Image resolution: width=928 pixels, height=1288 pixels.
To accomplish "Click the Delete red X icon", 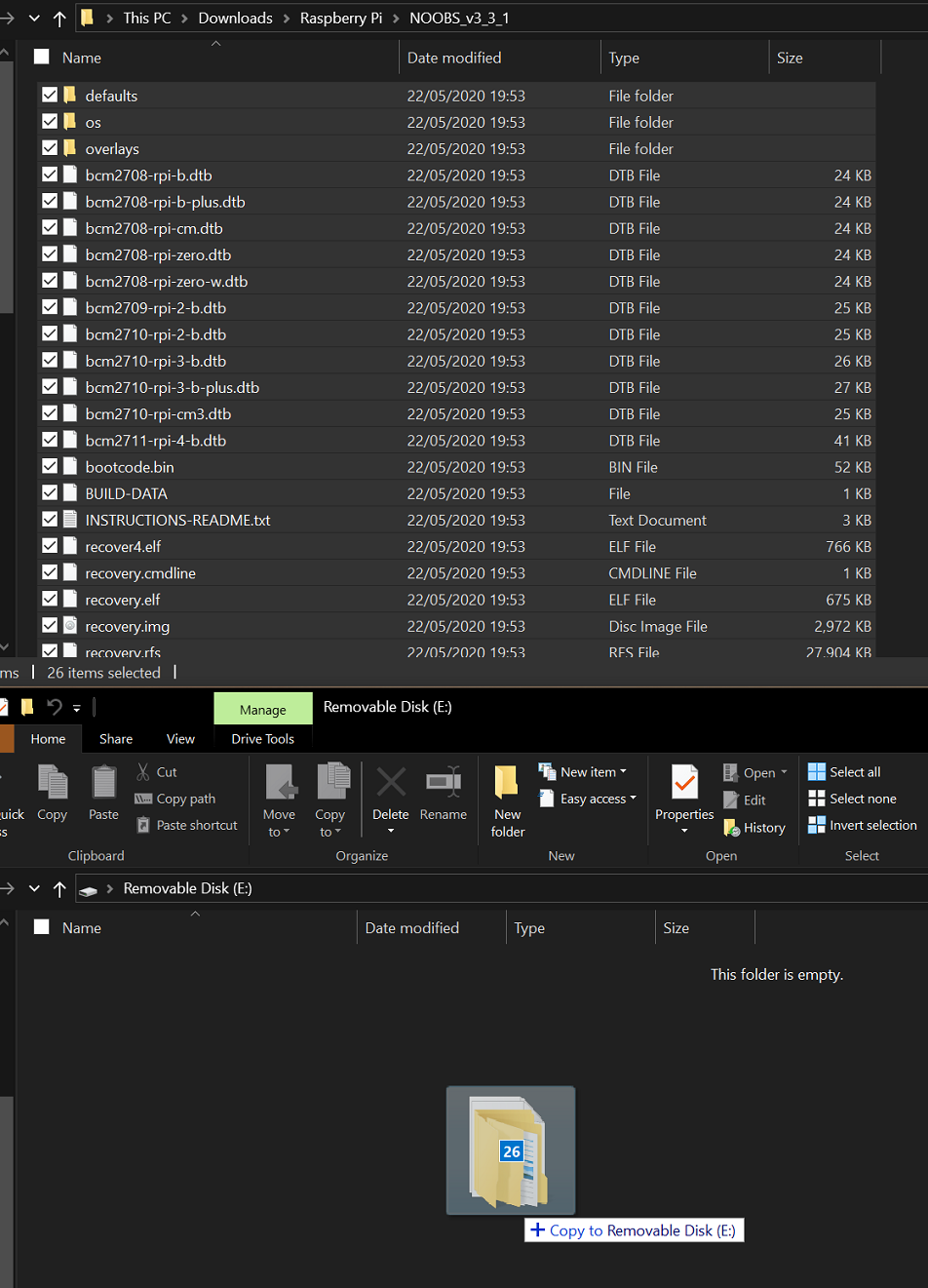I will (391, 783).
